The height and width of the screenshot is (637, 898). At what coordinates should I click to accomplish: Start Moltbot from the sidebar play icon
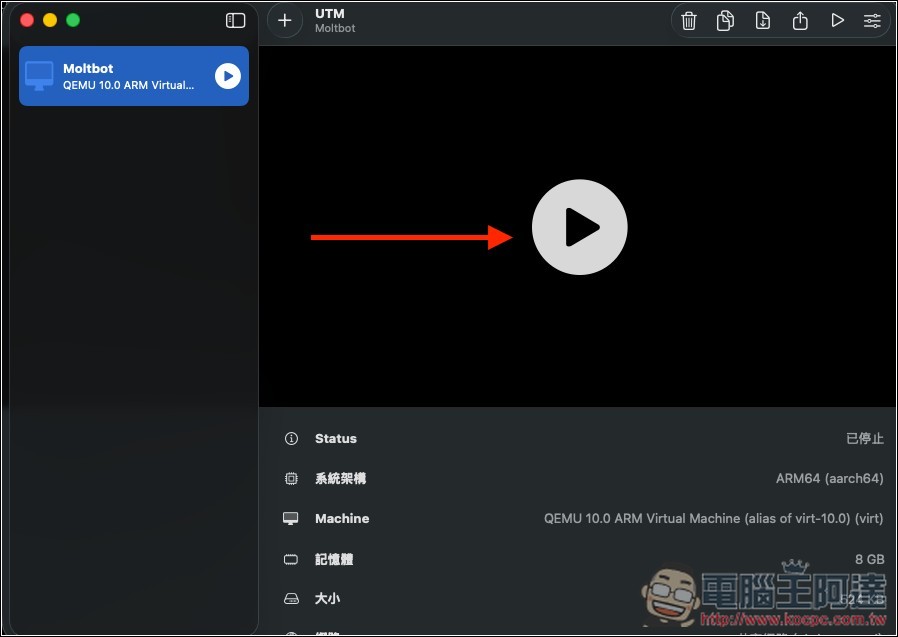(226, 76)
